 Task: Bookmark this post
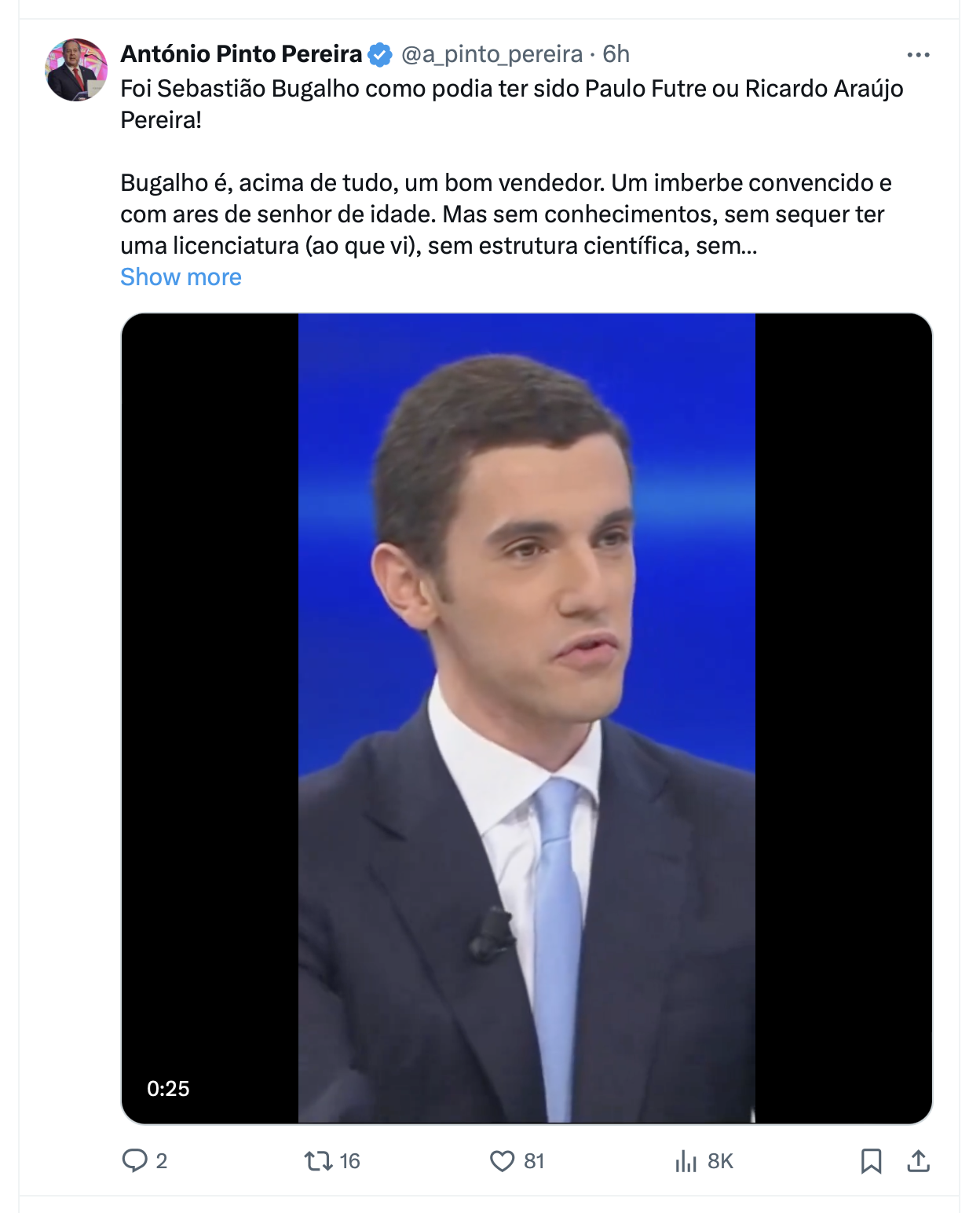871,1160
